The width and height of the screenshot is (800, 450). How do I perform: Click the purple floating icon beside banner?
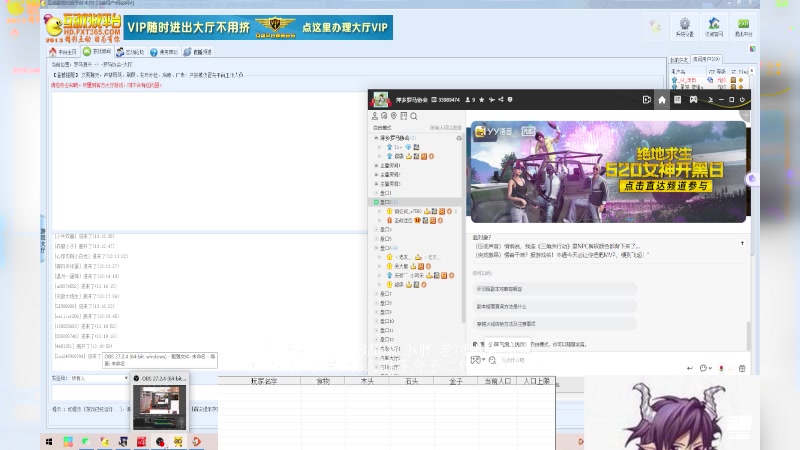752,179
